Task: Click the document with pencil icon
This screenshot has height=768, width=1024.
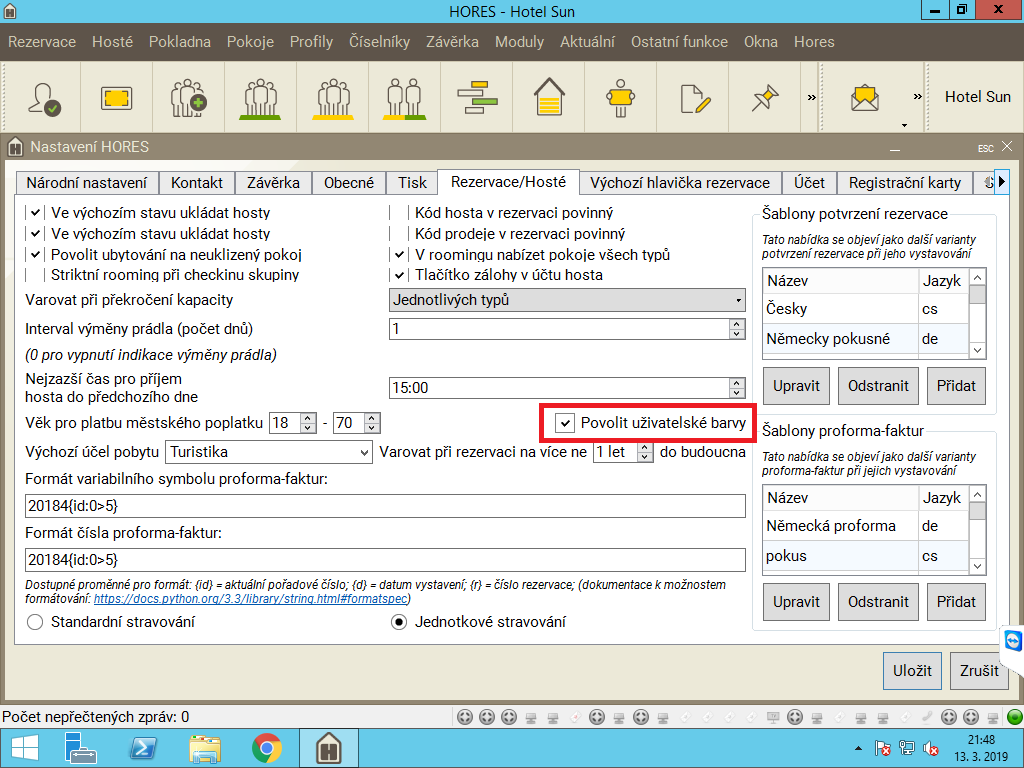Action: pyautogui.click(x=693, y=98)
